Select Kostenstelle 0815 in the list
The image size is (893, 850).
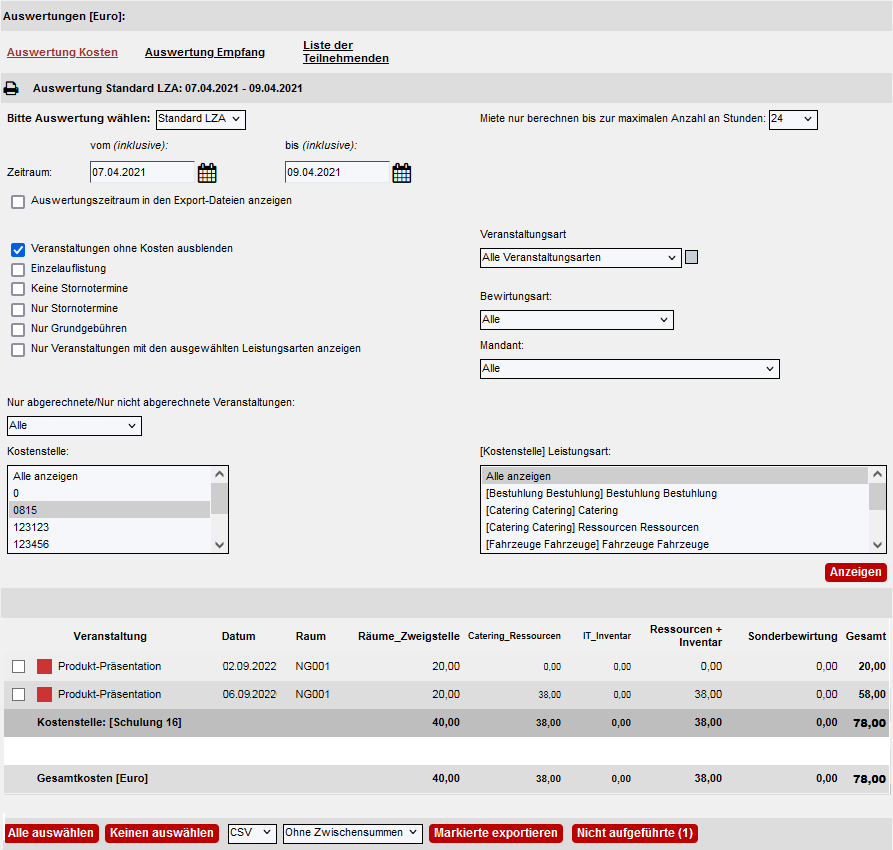tap(110, 510)
